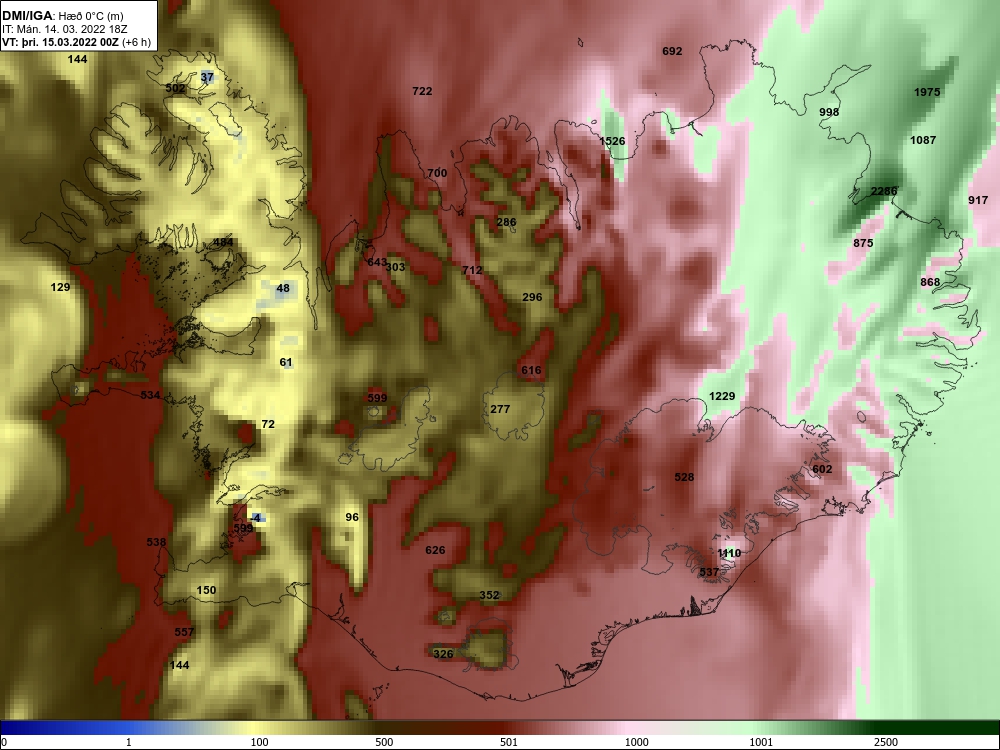Click the map value 296
The image size is (1000, 750).
point(532,297)
